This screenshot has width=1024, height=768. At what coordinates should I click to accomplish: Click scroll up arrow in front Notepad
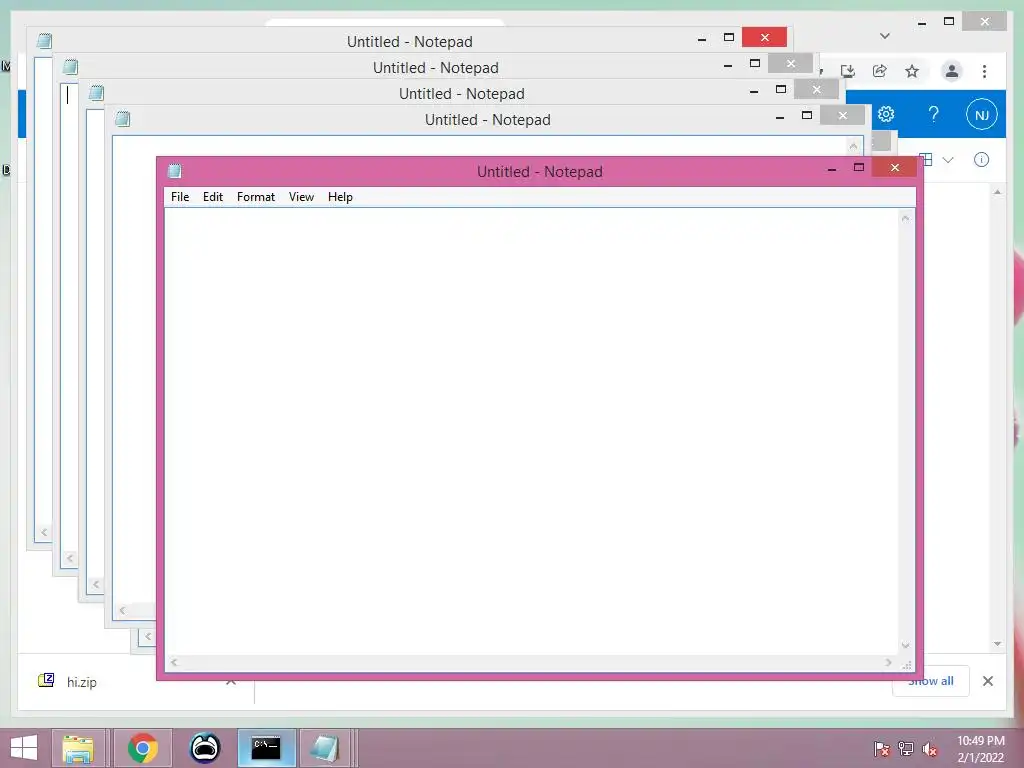point(905,218)
